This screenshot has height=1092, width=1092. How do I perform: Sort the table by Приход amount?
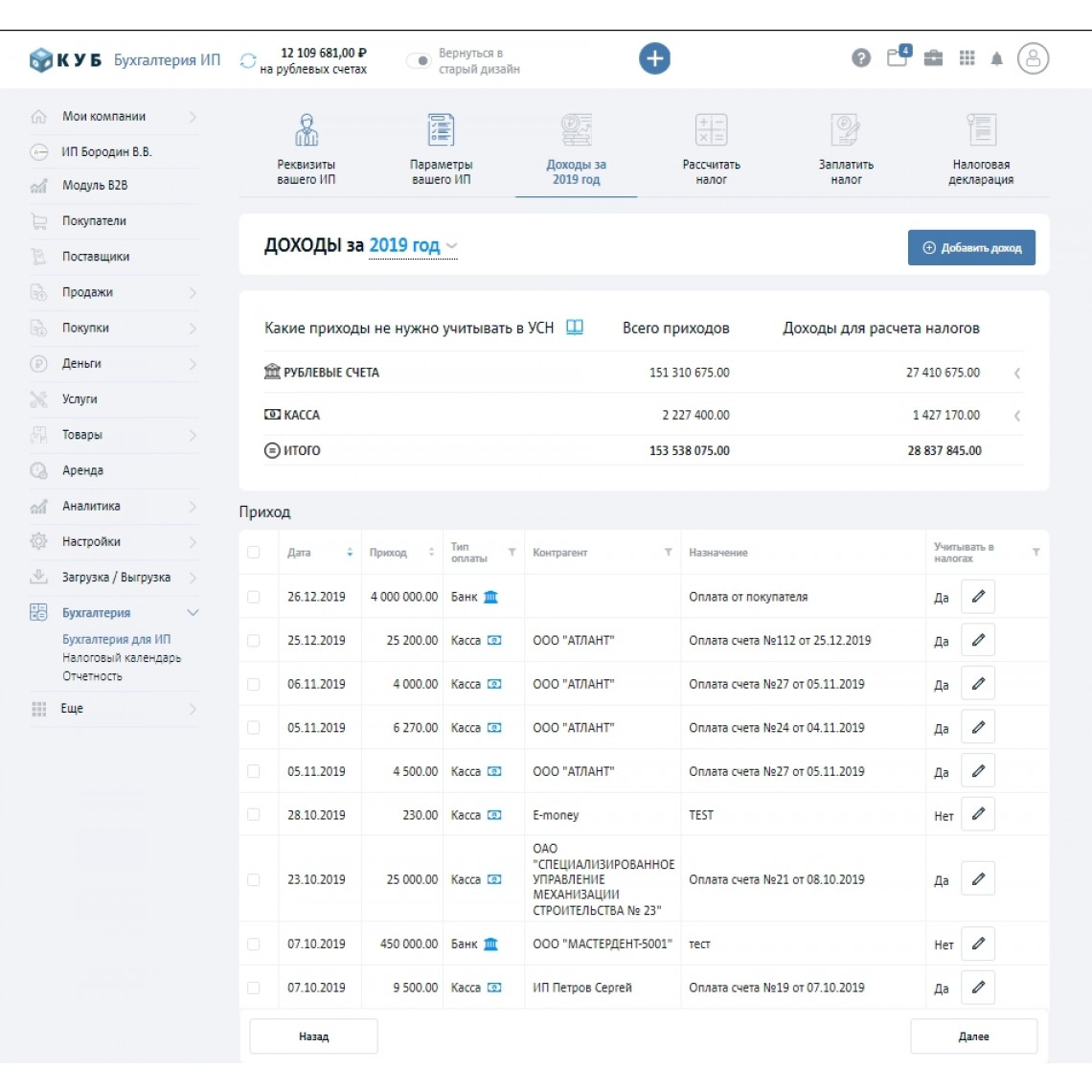pyautogui.click(x=431, y=553)
